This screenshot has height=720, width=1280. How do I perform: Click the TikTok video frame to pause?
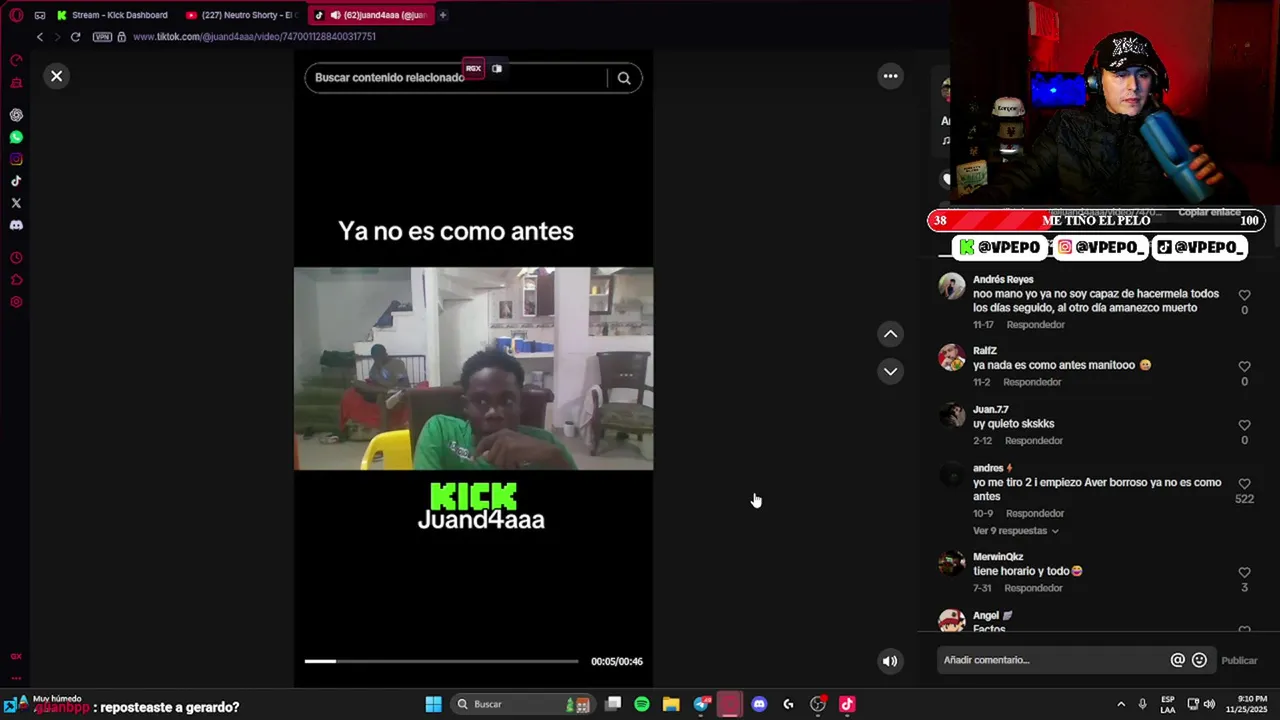[x=473, y=368]
